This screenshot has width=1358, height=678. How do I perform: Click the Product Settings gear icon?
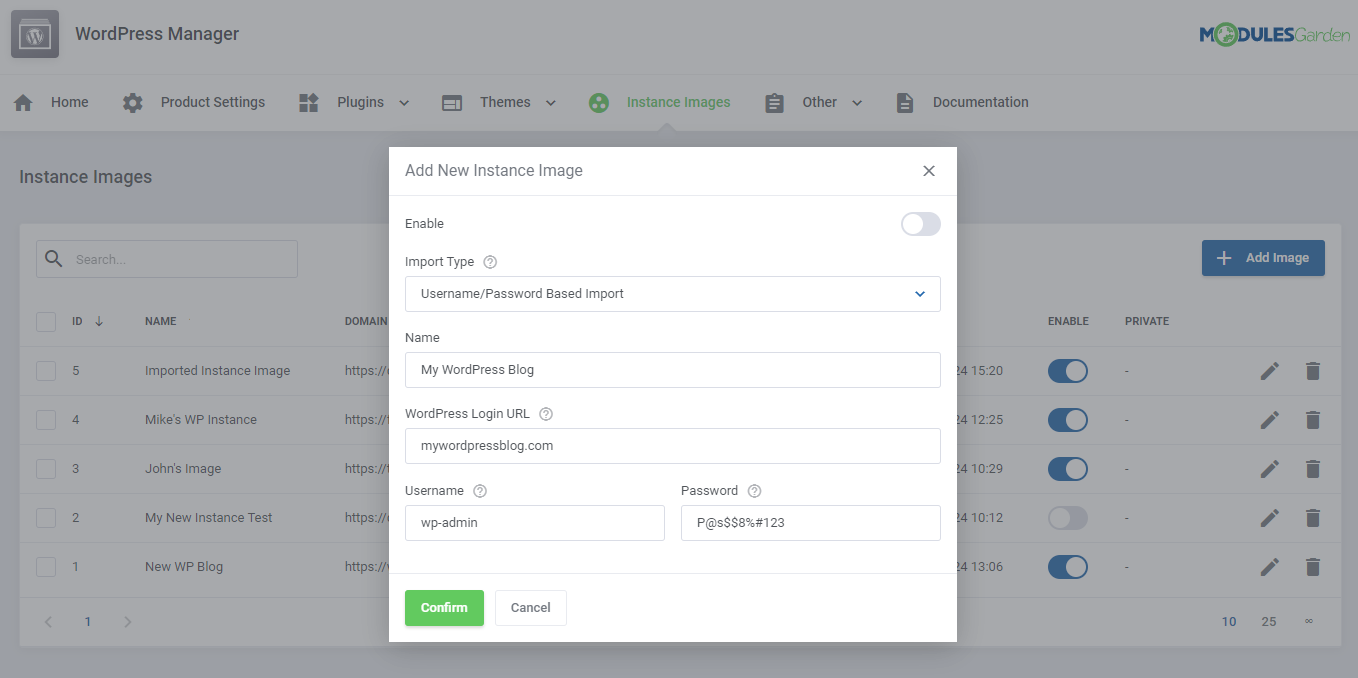133,101
